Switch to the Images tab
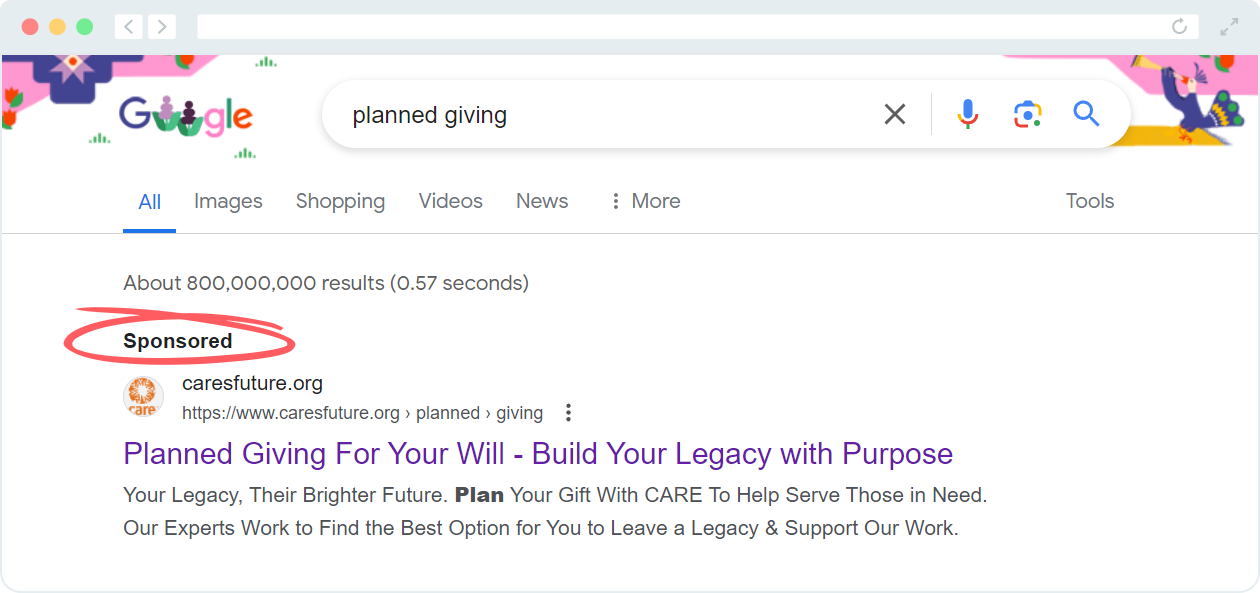Image resolution: width=1260 pixels, height=593 pixels. [228, 201]
